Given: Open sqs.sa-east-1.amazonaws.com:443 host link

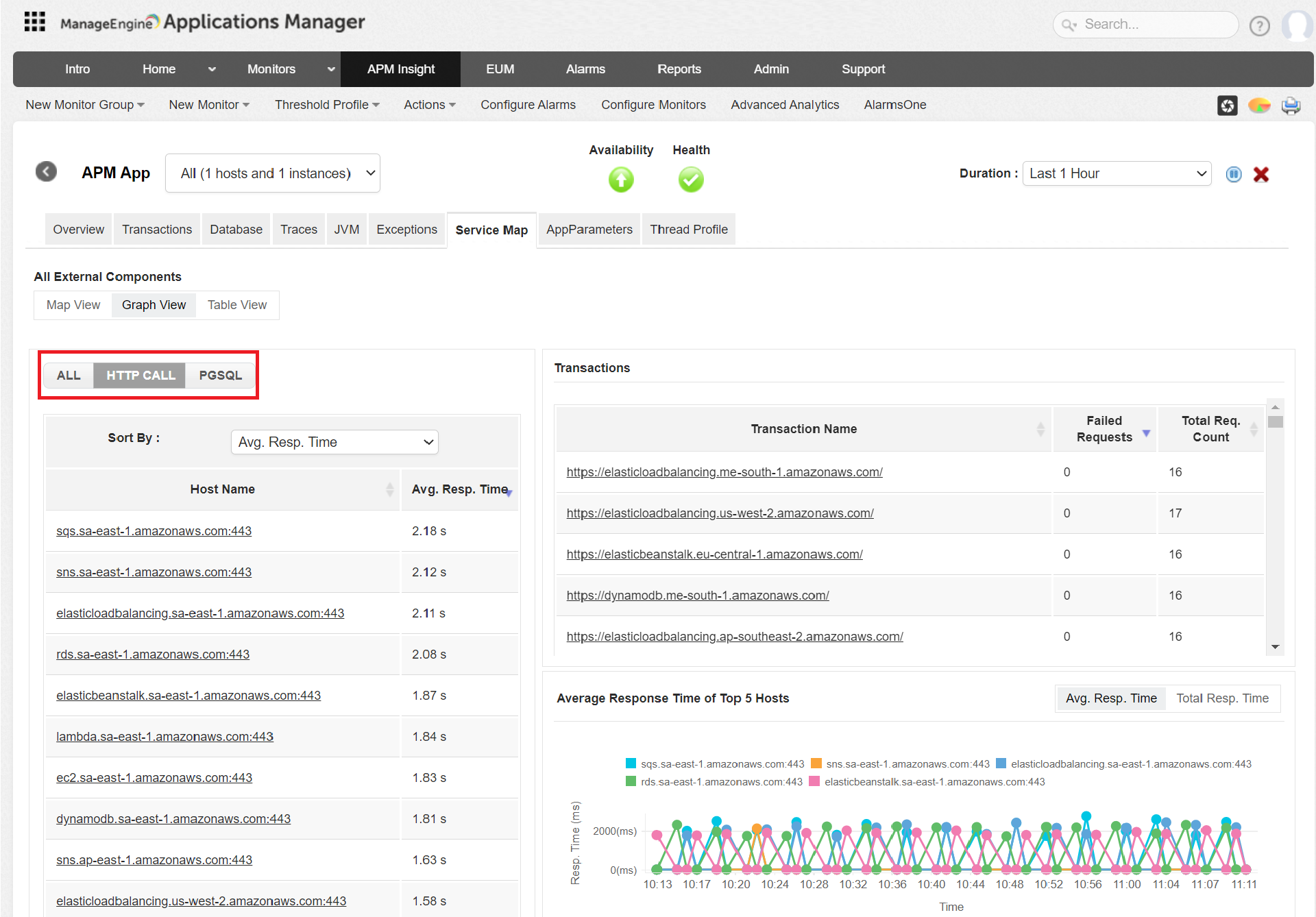Looking at the screenshot, I should (x=154, y=531).
